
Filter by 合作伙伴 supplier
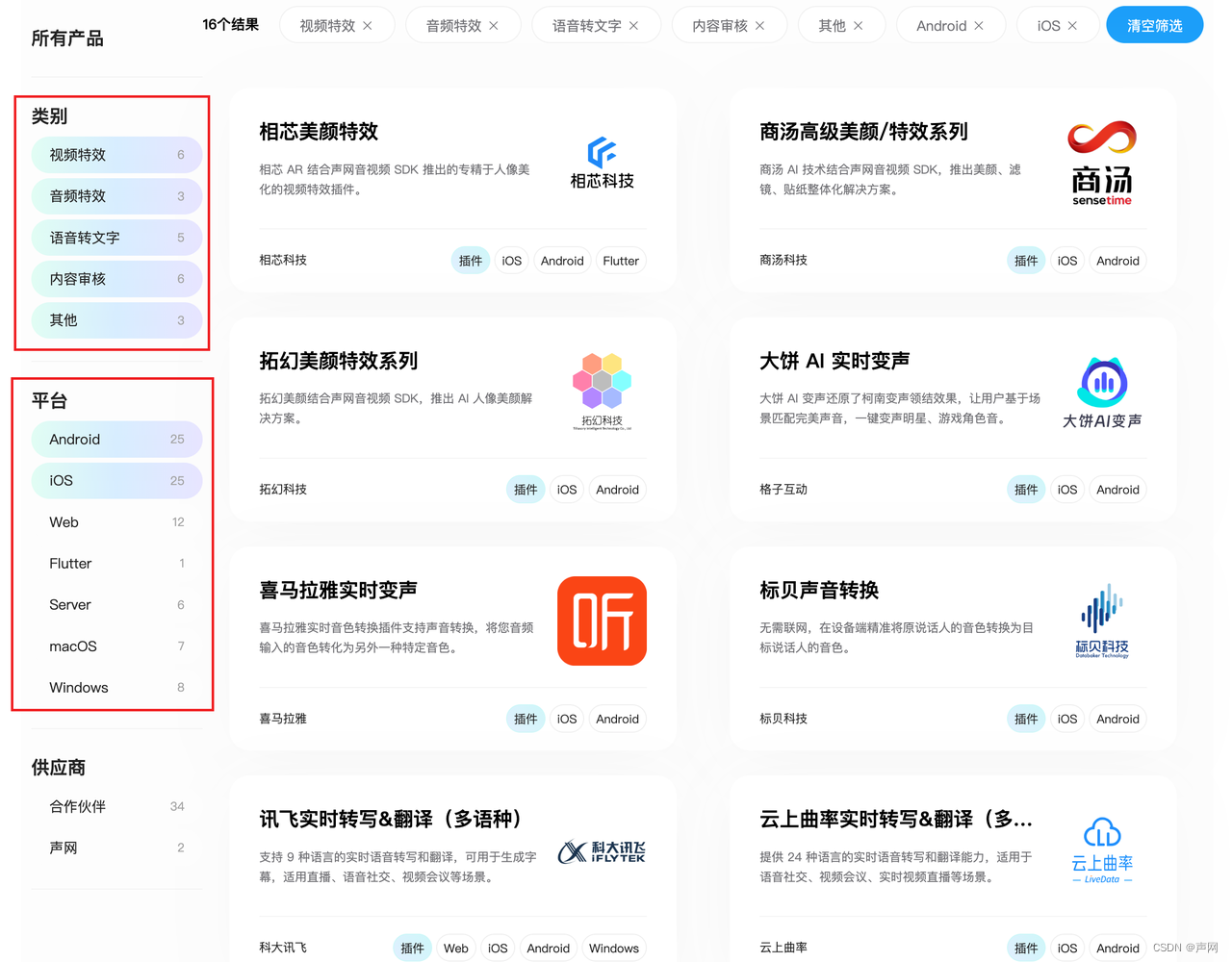[116, 806]
